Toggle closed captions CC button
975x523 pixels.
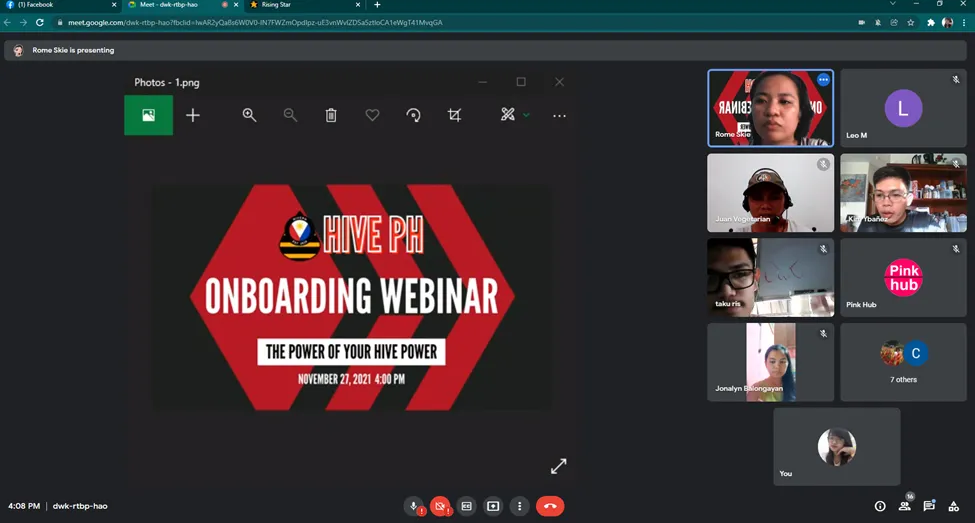click(467, 506)
